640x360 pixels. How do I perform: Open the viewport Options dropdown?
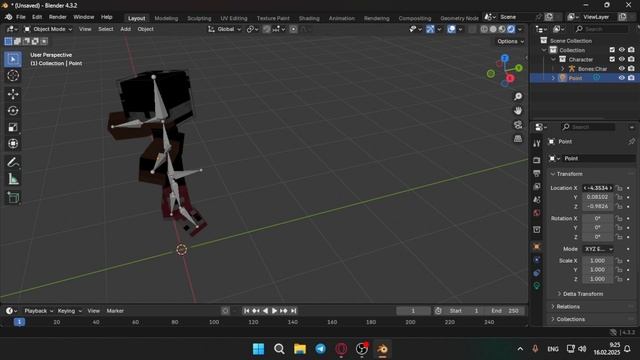(x=510, y=41)
